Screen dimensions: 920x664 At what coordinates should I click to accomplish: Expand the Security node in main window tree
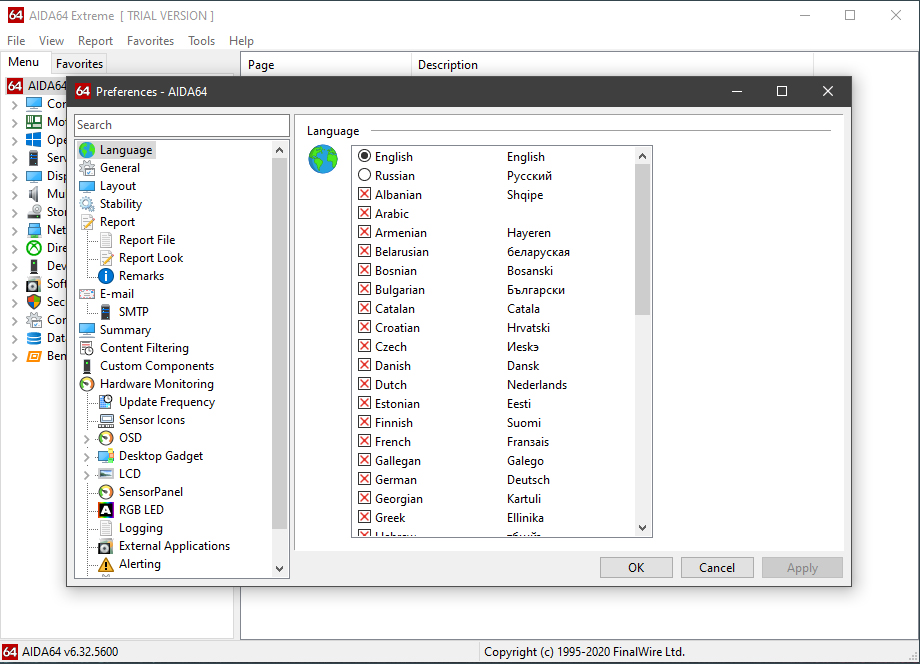15,303
